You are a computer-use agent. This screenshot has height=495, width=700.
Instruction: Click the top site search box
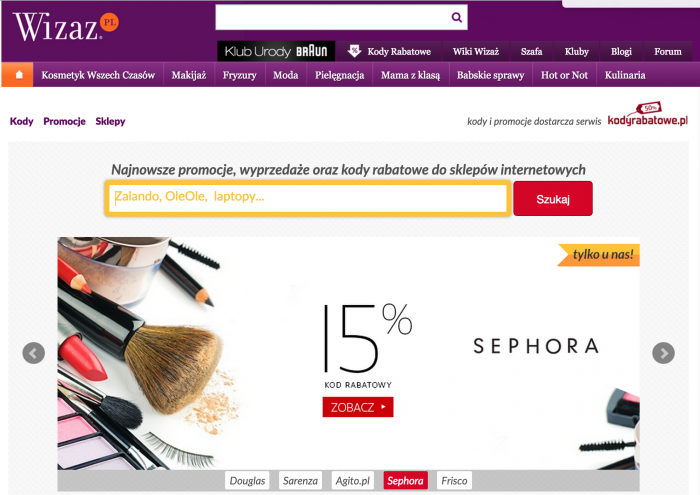click(342, 17)
